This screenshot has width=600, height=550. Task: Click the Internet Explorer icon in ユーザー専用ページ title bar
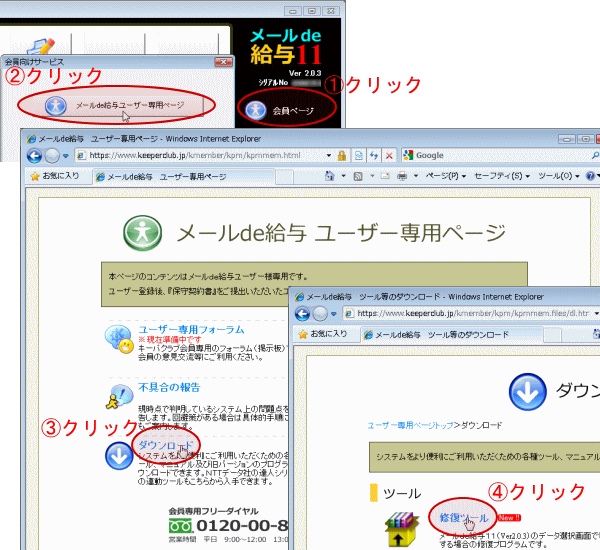[x=31, y=139]
